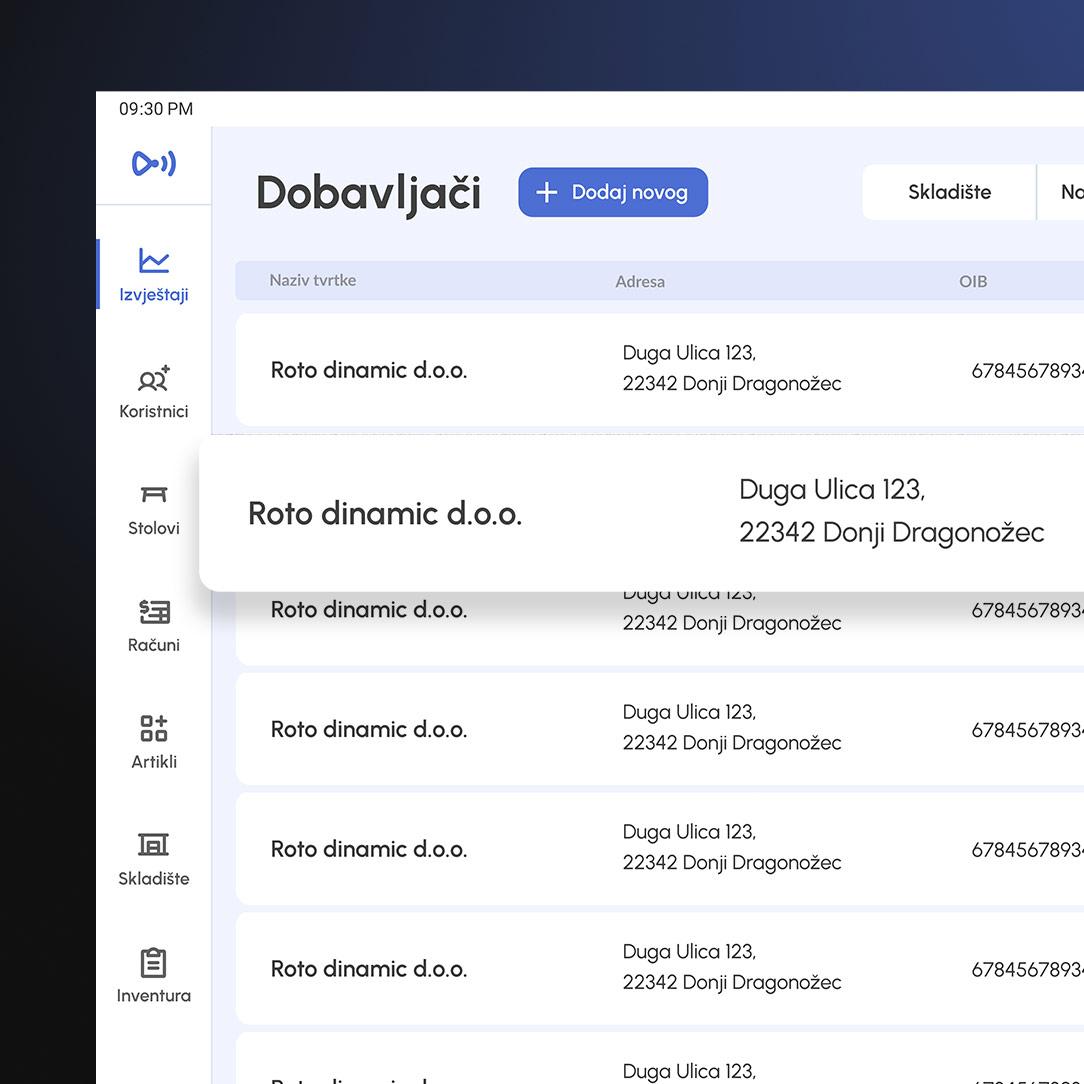Select the Artikli items icon
This screenshot has height=1084, width=1084.
[153, 729]
